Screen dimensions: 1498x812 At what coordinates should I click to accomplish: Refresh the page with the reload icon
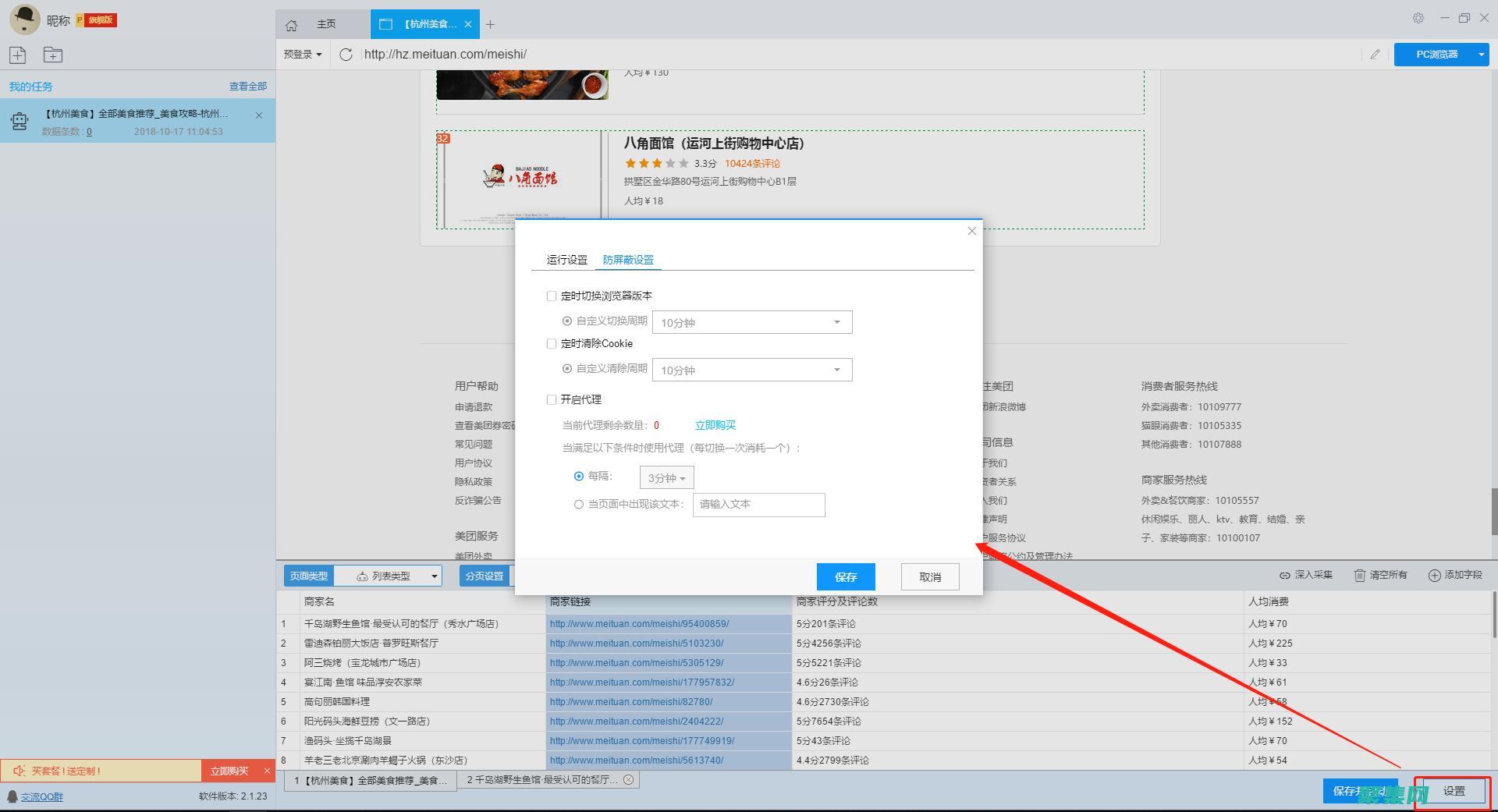click(346, 54)
